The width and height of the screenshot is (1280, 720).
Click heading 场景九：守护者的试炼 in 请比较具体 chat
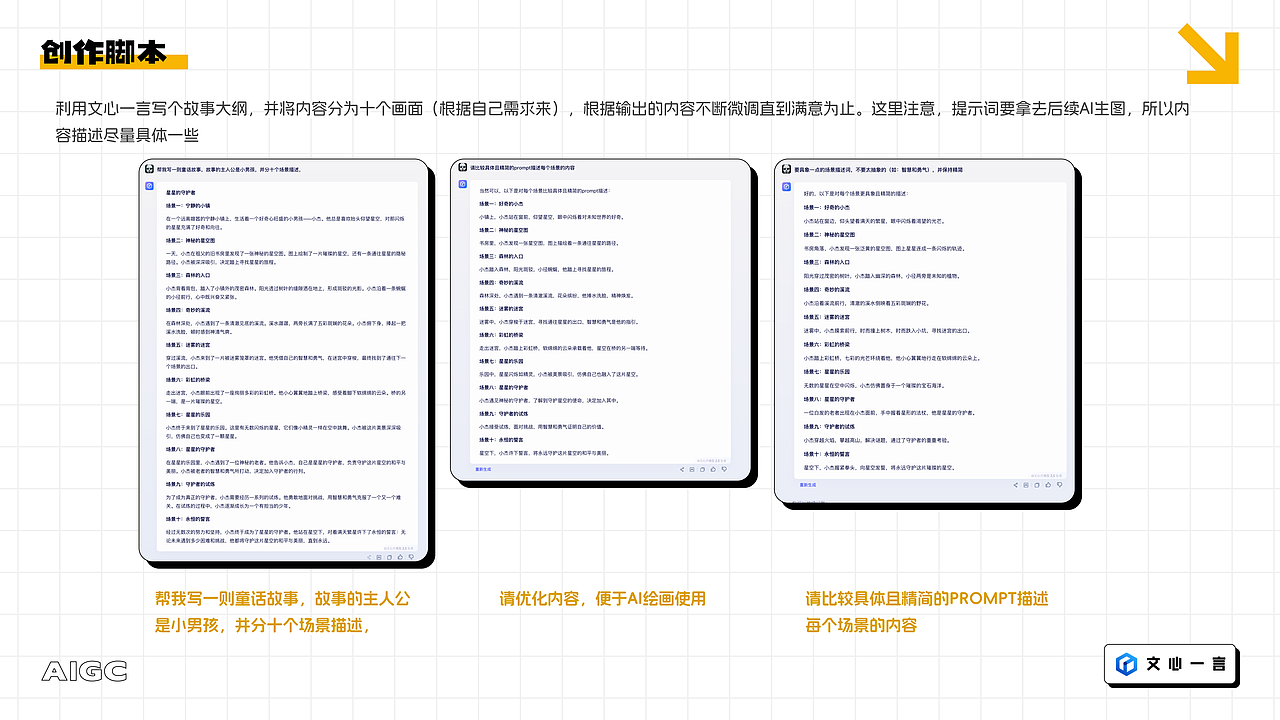(x=504, y=413)
